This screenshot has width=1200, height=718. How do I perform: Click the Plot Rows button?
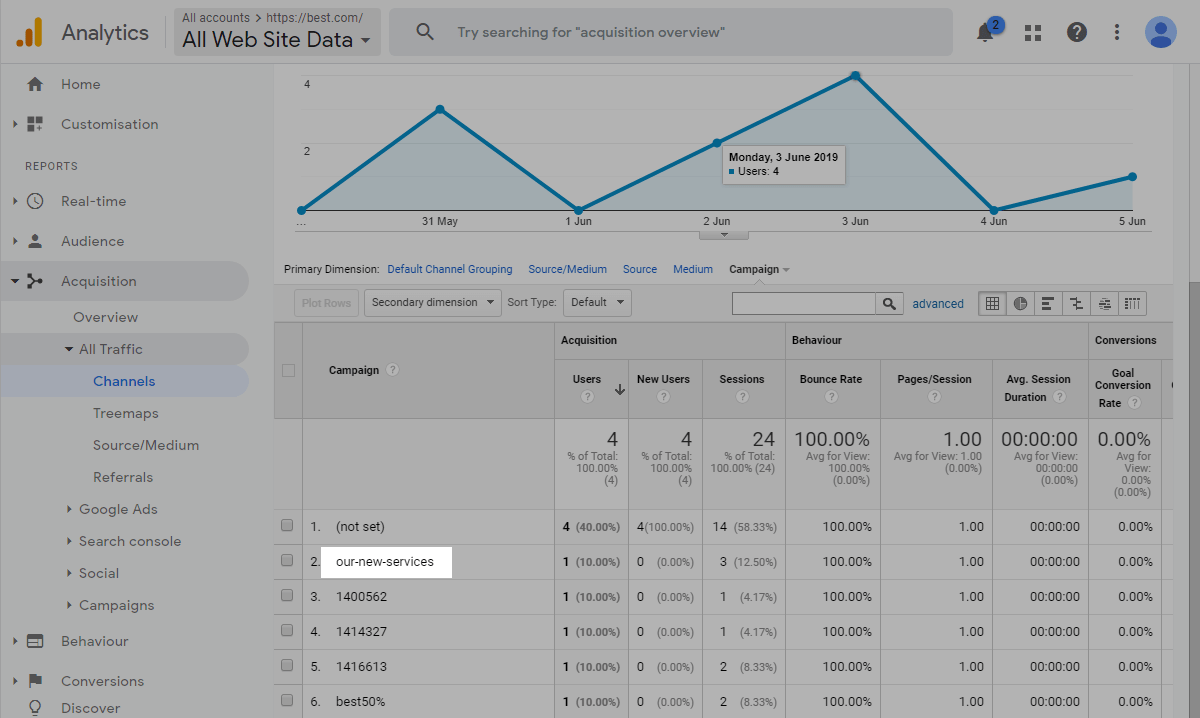coord(326,303)
